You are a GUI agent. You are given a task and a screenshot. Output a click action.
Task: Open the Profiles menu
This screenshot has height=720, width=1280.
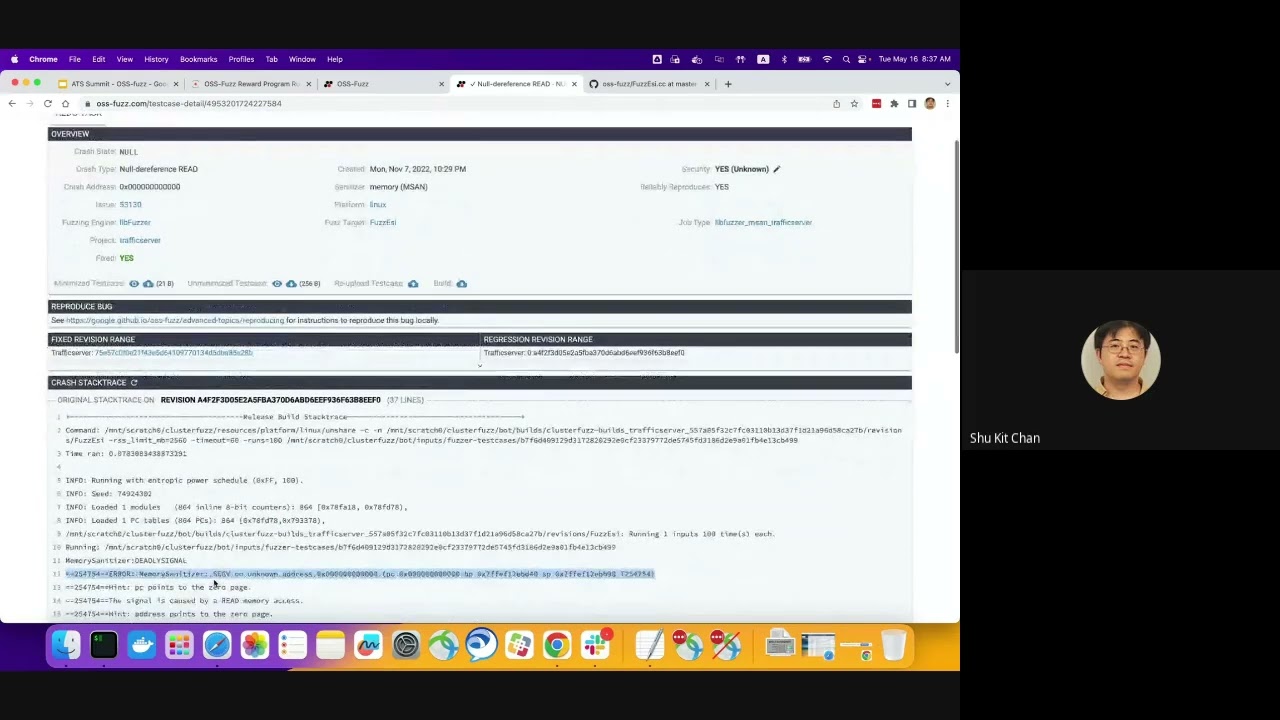pyautogui.click(x=241, y=59)
